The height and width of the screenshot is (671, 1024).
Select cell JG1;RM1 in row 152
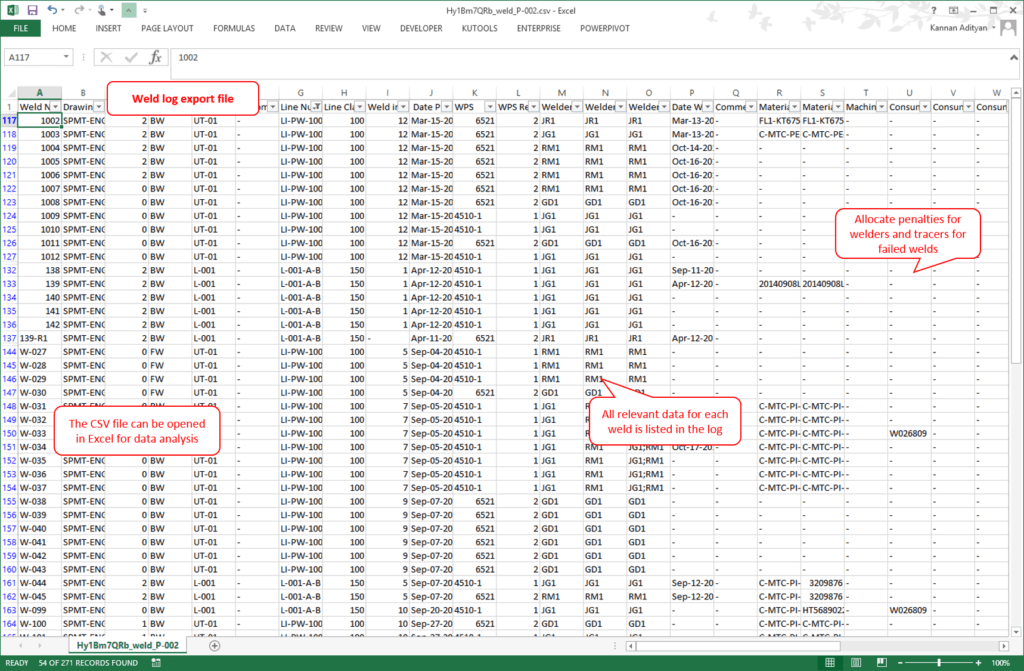(x=648, y=461)
